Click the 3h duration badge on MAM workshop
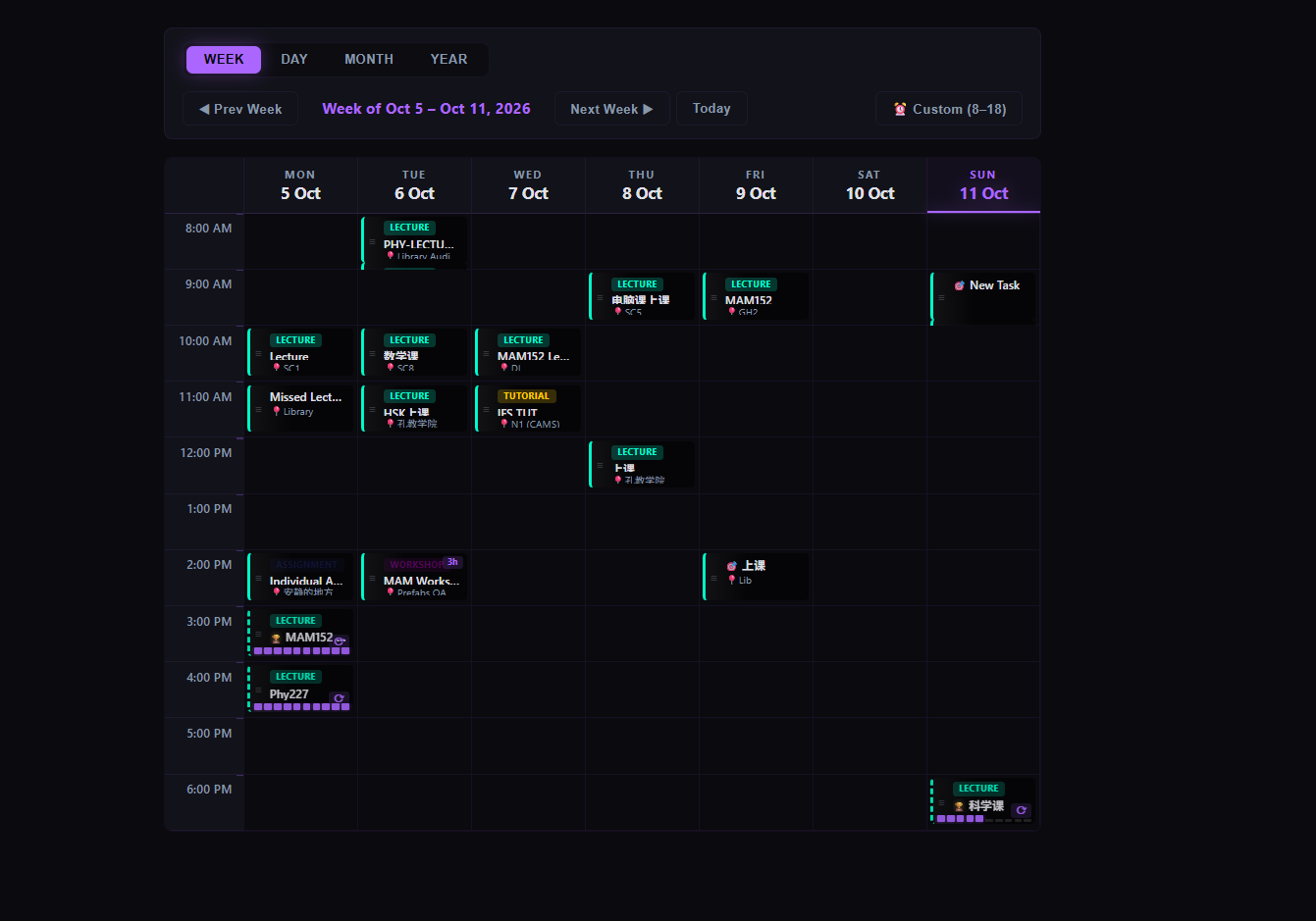Viewport: 1316px width, 921px height. point(452,562)
